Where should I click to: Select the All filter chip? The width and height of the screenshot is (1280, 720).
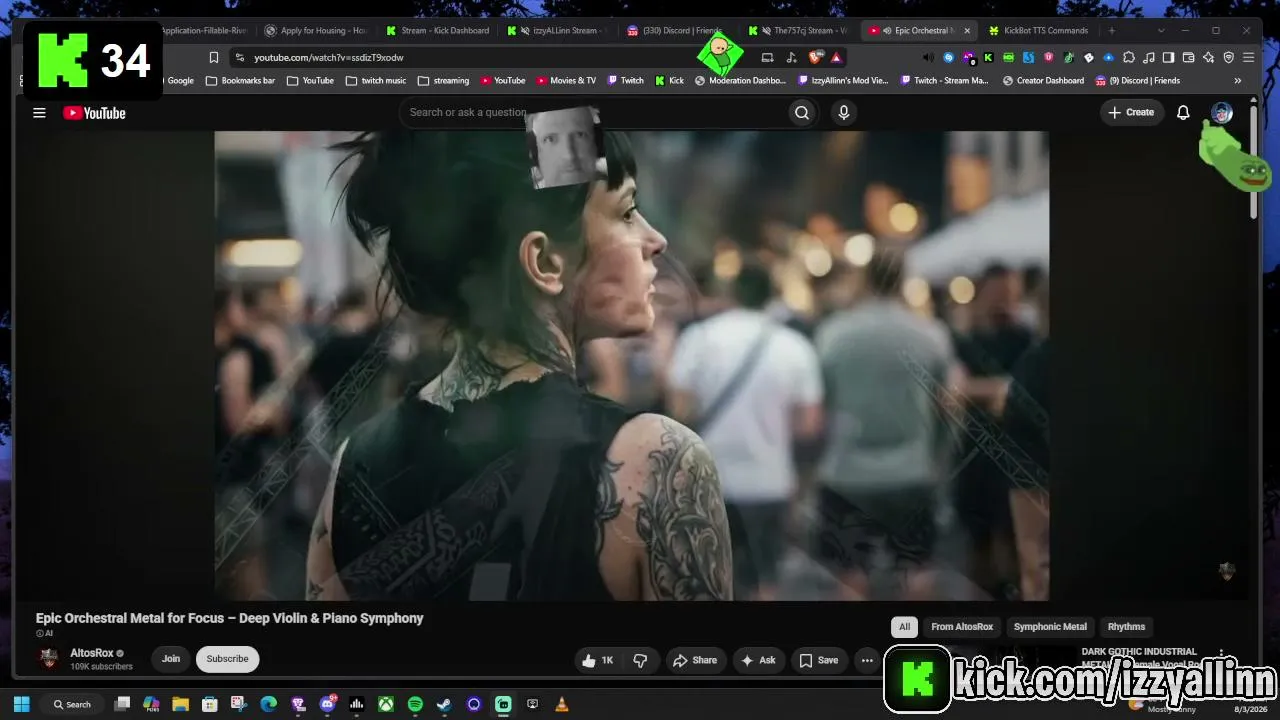click(x=904, y=627)
